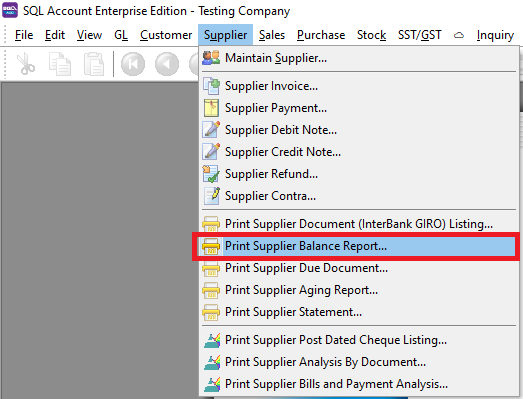Choose Supplier Invoice... menu entry
This screenshot has width=523, height=399.
(359, 86)
